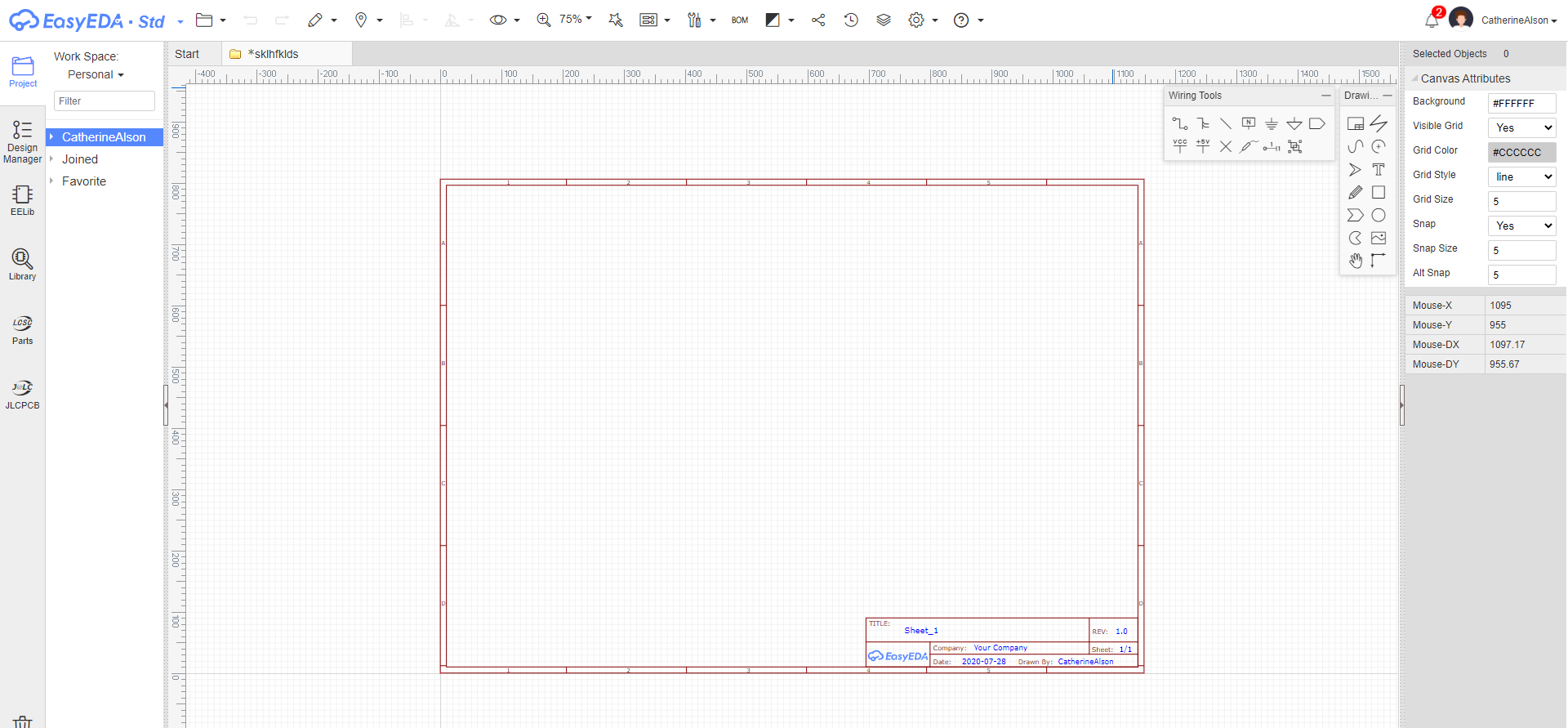The height and width of the screenshot is (728, 1568).
Task: Open the Tools wrench dropdown
Action: (701, 20)
